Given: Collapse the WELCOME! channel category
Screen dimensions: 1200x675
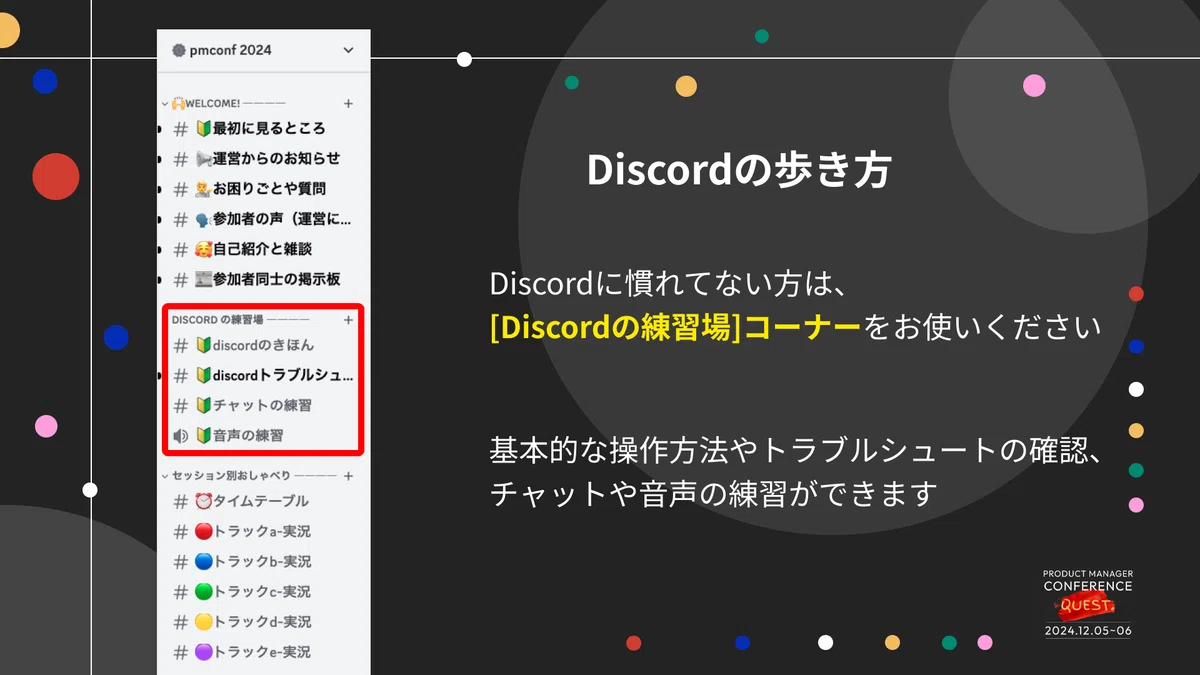Looking at the screenshot, I should (165, 103).
